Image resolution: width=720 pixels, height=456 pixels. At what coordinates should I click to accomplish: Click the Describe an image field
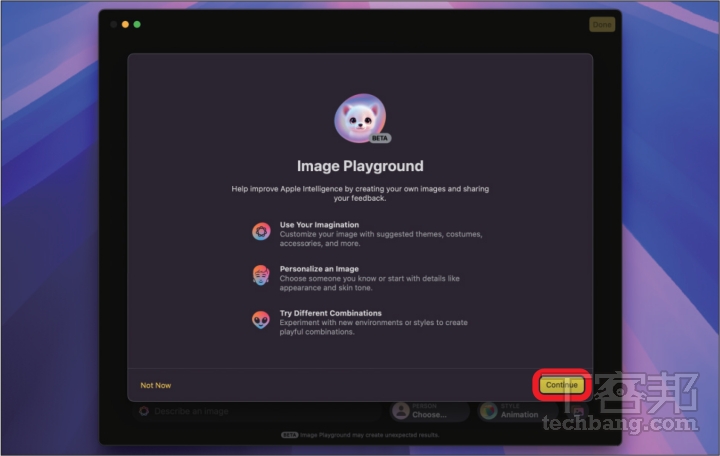(x=257, y=411)
